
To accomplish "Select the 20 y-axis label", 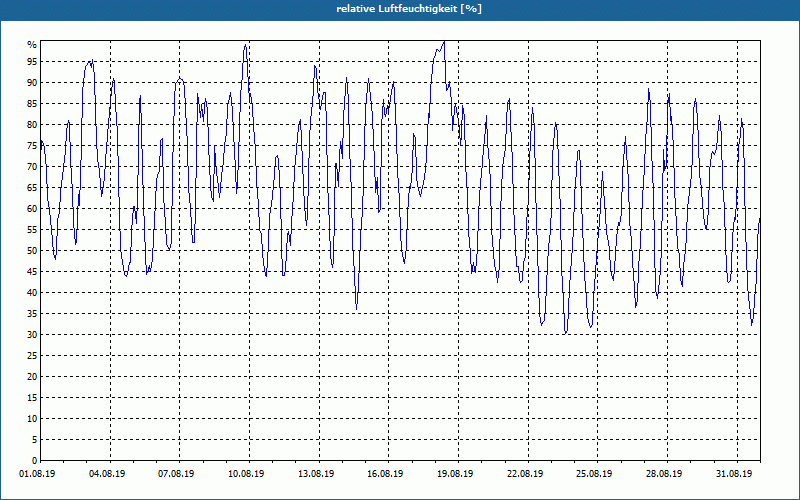I will pos(32,377).
